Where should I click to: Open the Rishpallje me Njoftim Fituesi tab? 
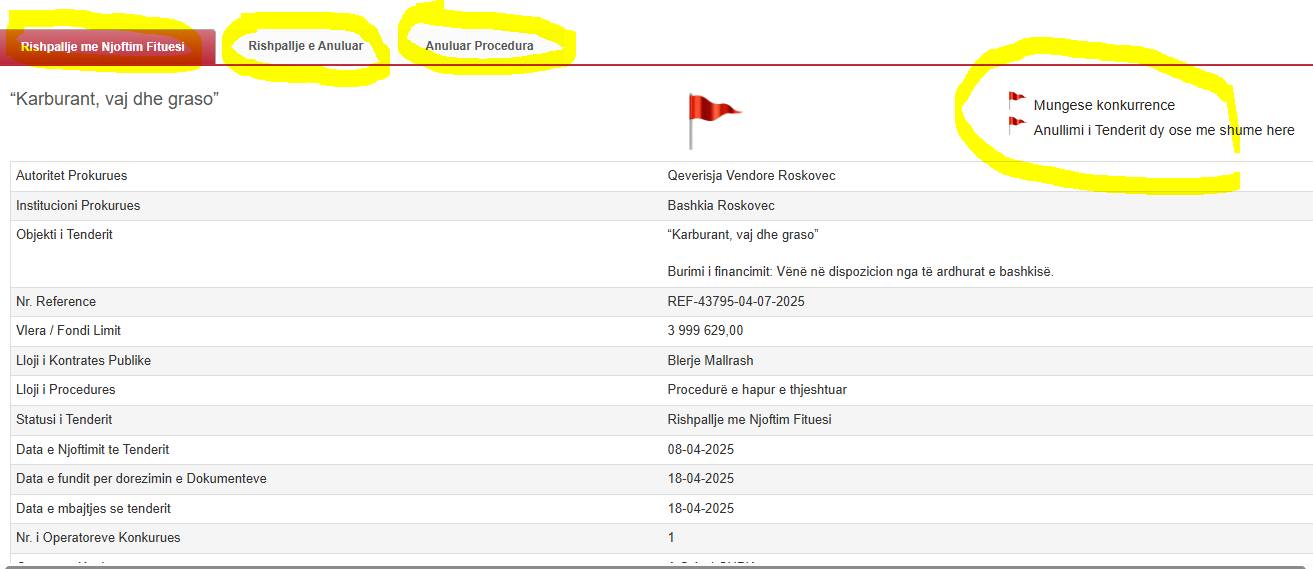(103, 47)
